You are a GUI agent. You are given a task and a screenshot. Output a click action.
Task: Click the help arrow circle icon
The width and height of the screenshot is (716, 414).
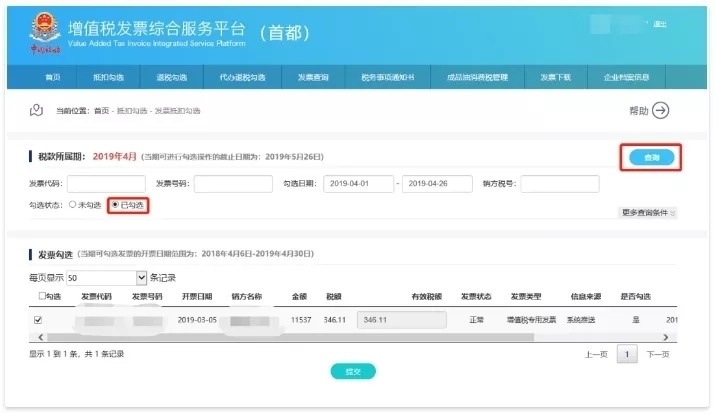(660, 110)
